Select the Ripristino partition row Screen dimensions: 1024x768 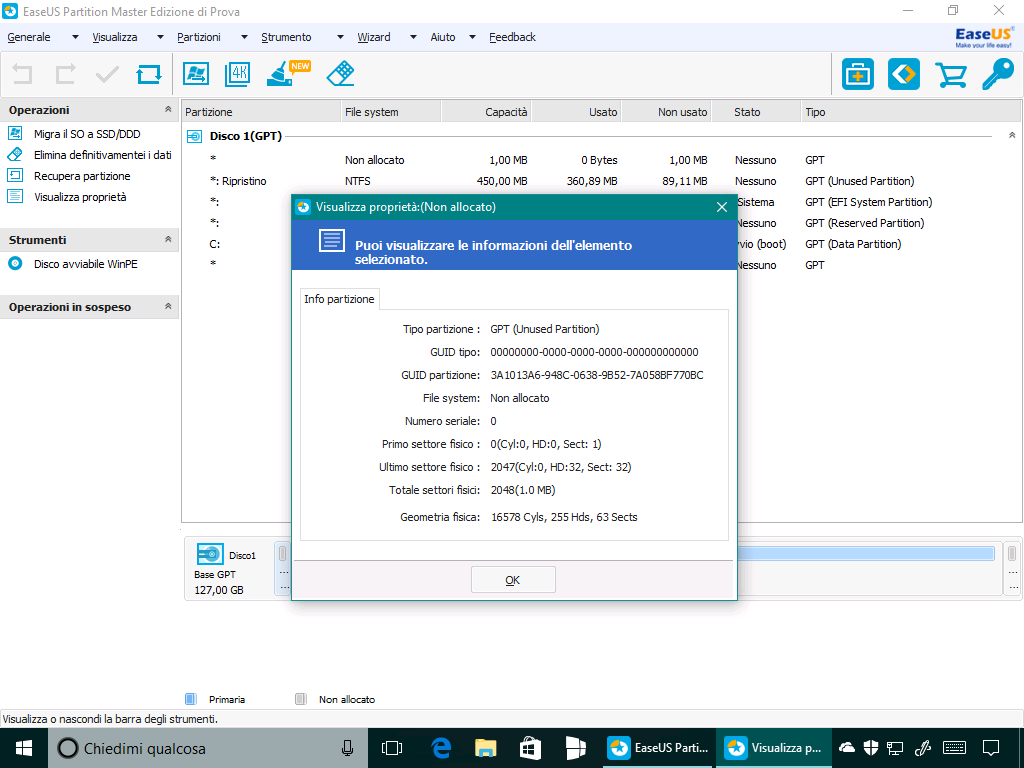(x=601, y=181)
